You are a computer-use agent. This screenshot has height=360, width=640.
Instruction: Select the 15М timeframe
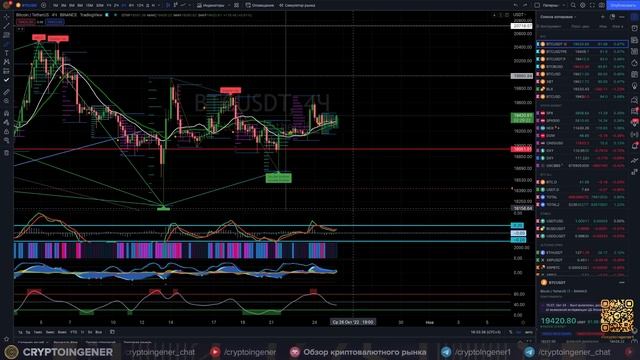tap(89, 5)
